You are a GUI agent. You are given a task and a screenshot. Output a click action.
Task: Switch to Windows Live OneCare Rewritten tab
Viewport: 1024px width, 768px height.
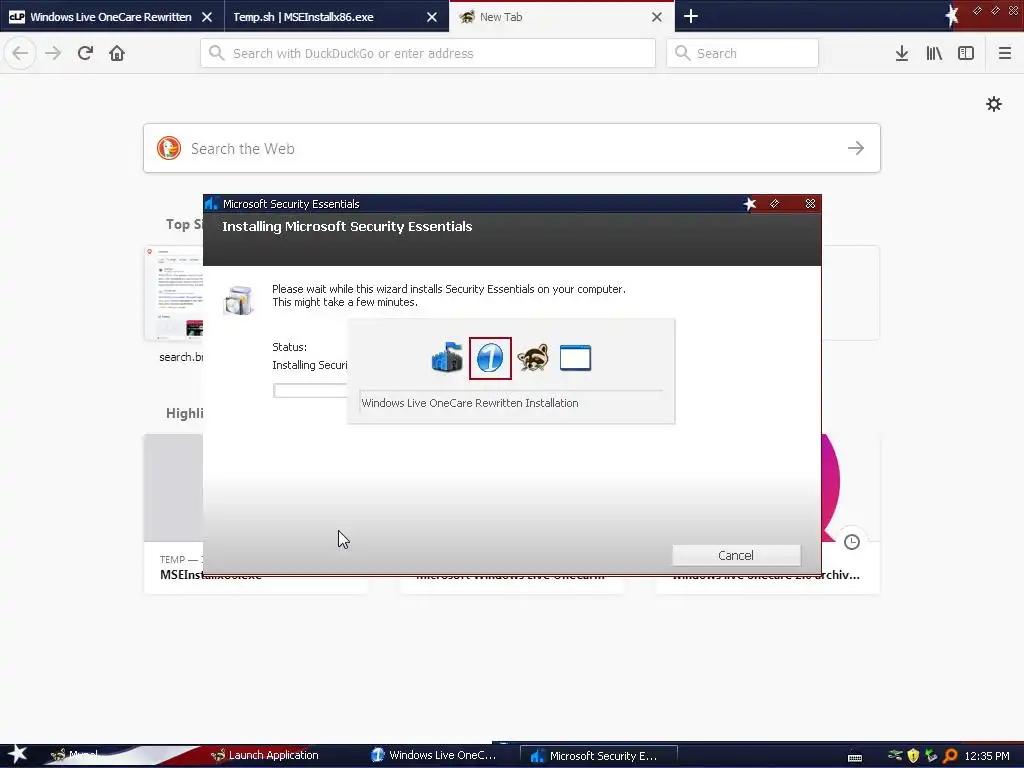pyautogui.click(x=111, y=17)
